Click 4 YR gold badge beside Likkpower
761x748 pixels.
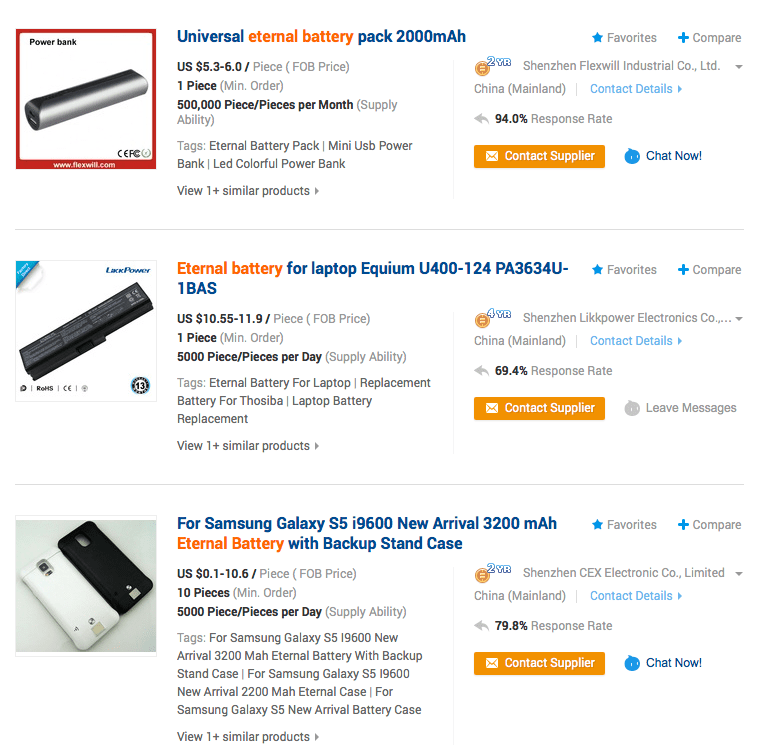coord(493,317)
